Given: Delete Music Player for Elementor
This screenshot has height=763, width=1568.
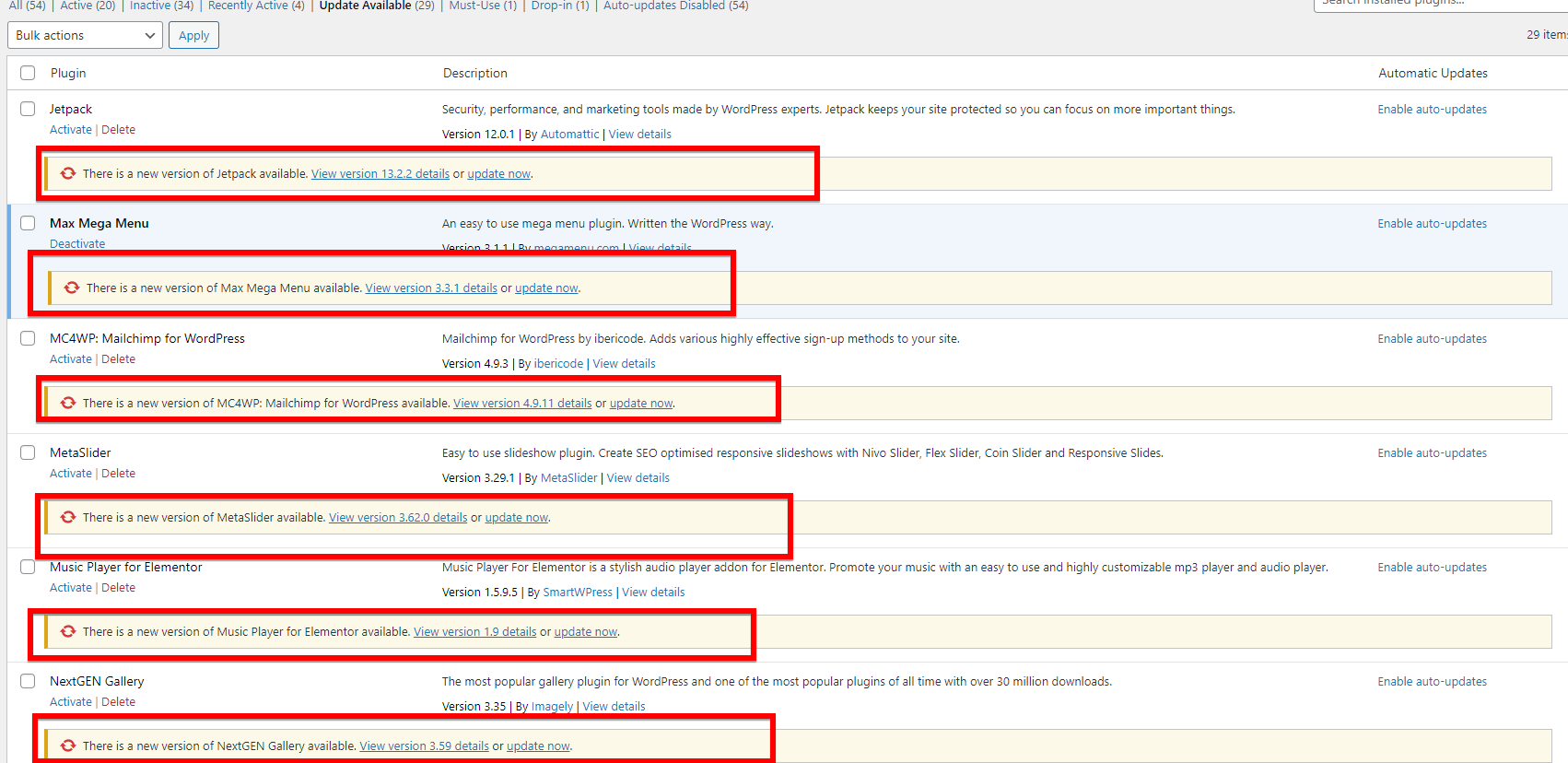Looking at the screenshot, I should coord(118,588).
